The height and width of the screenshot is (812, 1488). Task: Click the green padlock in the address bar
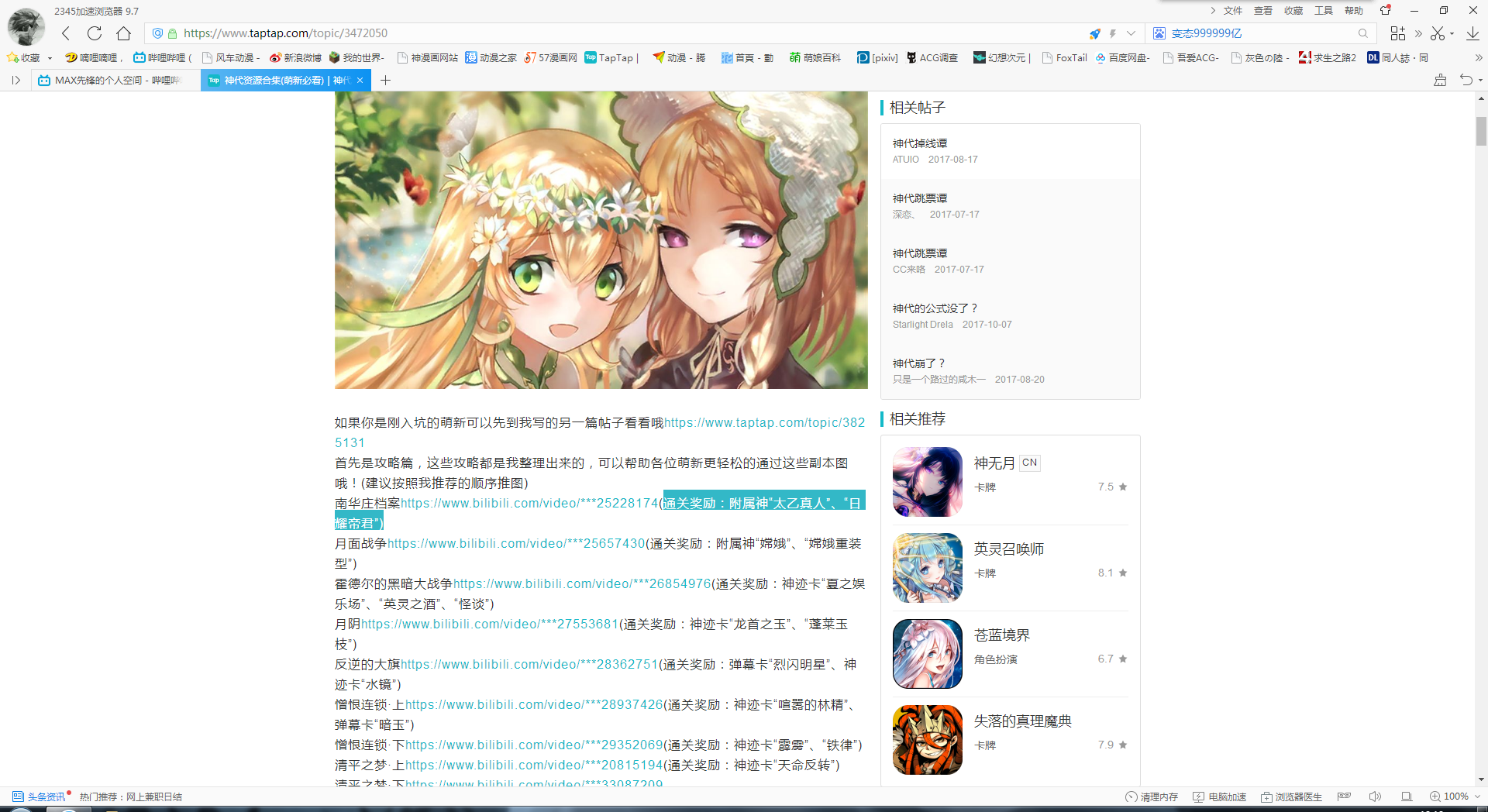click(172, 33)
